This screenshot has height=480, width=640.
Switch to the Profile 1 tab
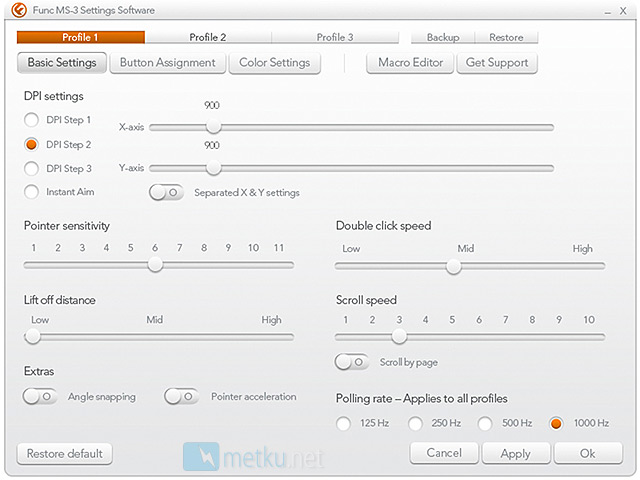[81, 37]
